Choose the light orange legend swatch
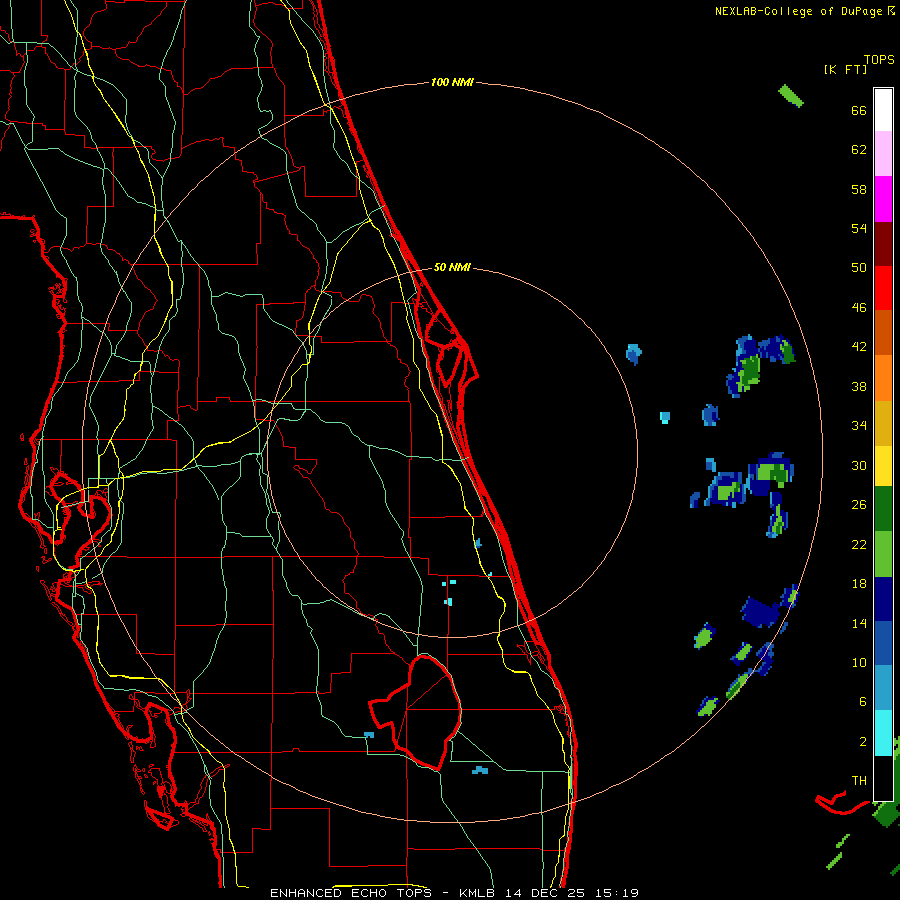Image resolution: width=900 pixels, height=900 pixels. pyautogui.click(x=883, y=377)
